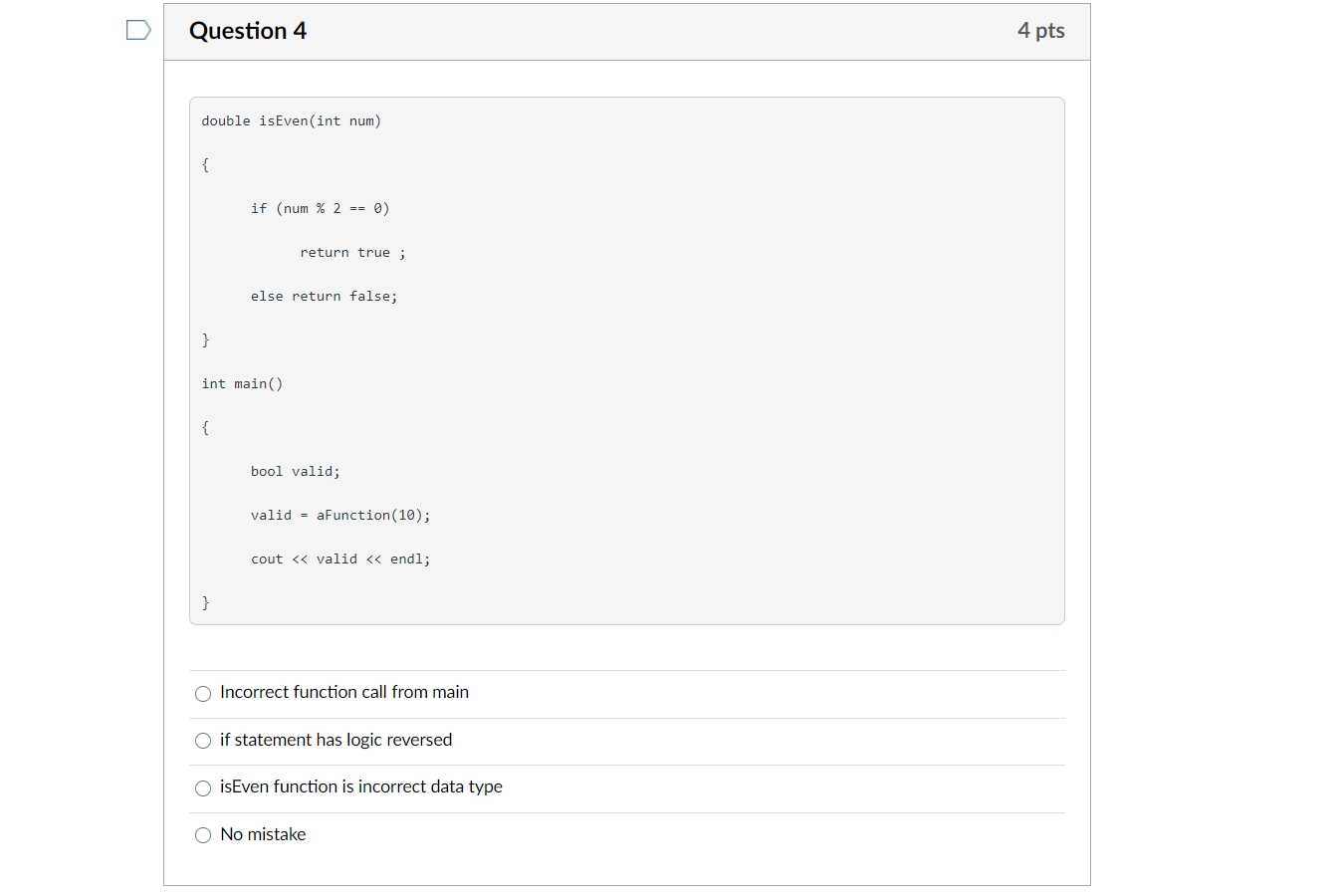The image size is (1336, 896).
Task: Click the line "int main()"
Action: 242,383
